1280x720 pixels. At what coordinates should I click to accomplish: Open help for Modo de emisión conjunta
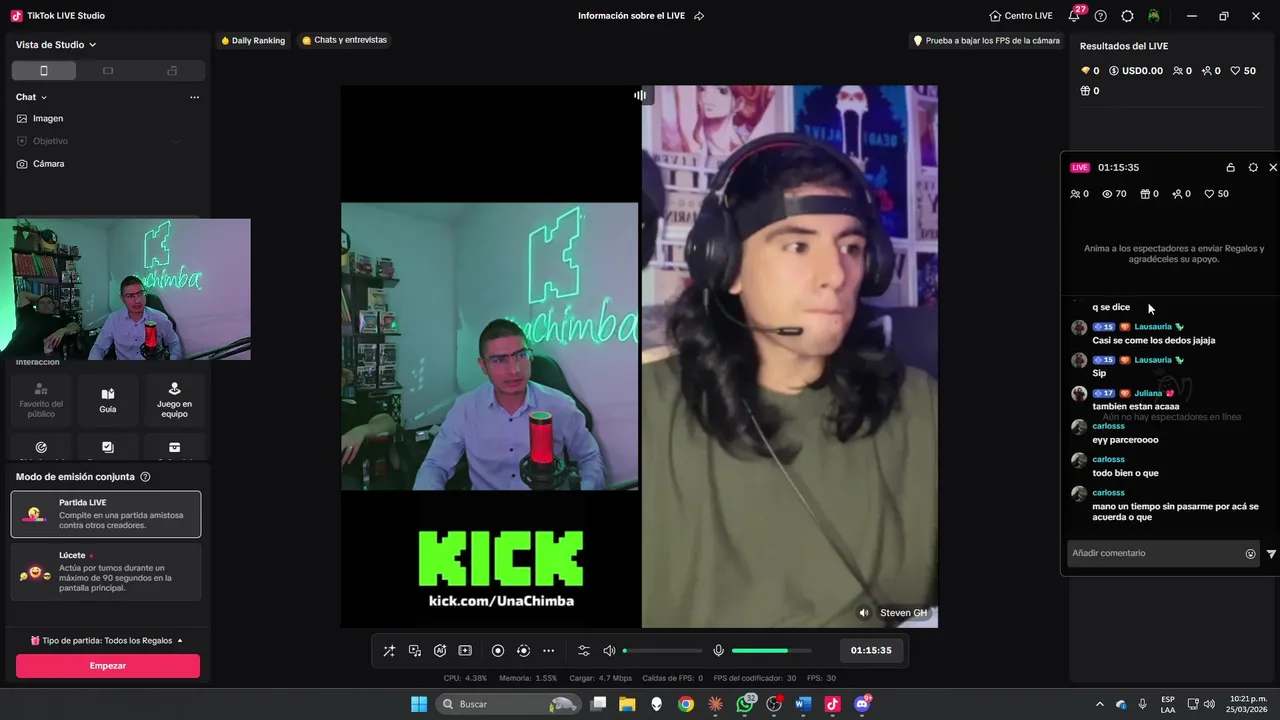(x=145, y=477)
